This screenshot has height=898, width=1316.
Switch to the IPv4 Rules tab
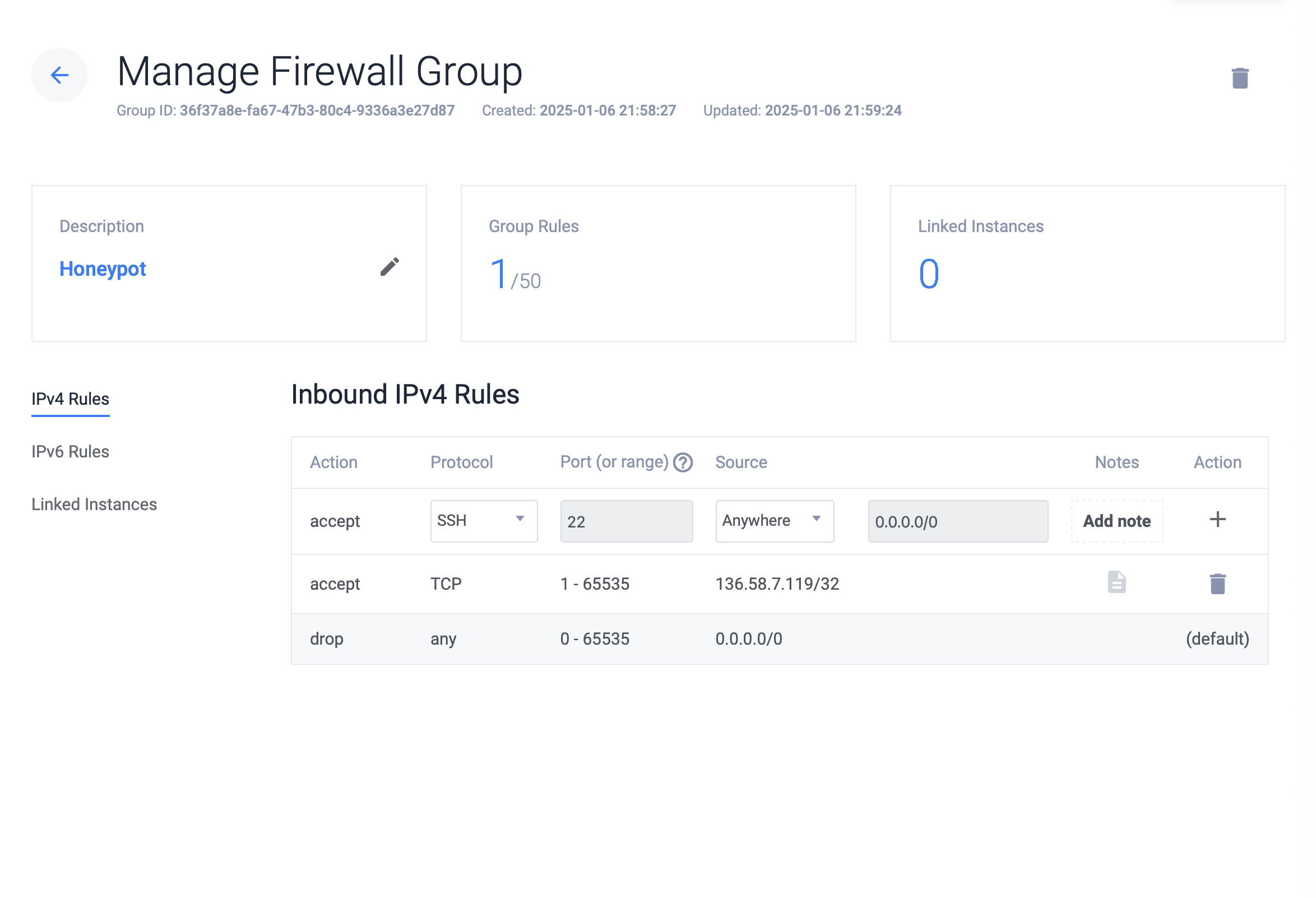click(x=70, y=399)
